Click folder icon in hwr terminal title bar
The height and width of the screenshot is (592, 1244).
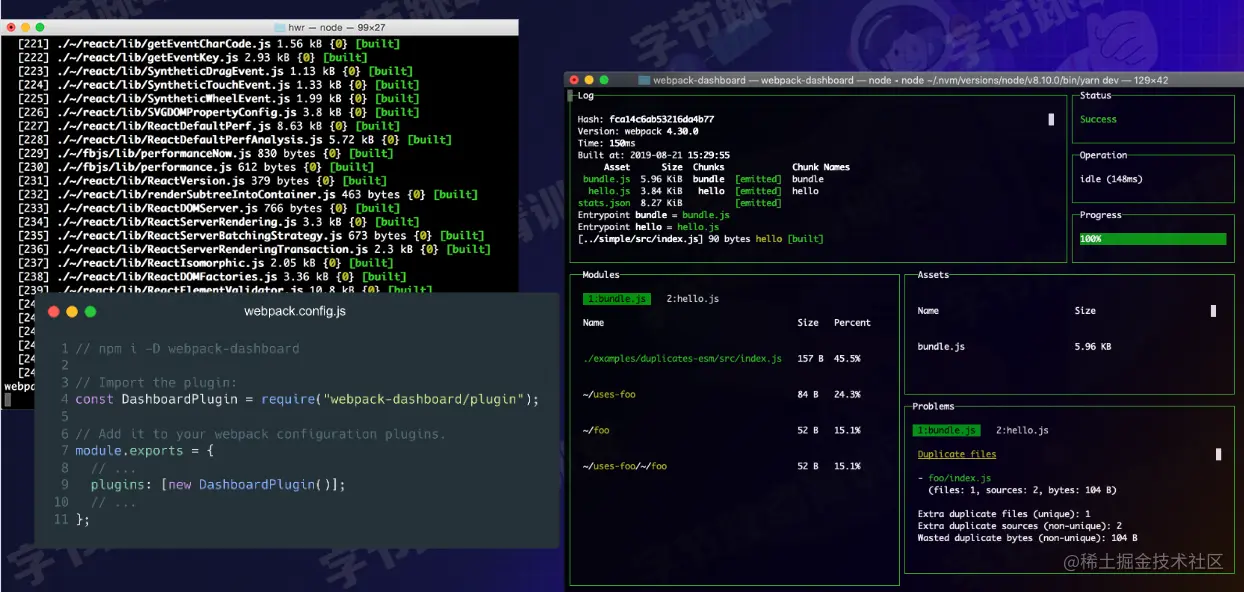279,27
